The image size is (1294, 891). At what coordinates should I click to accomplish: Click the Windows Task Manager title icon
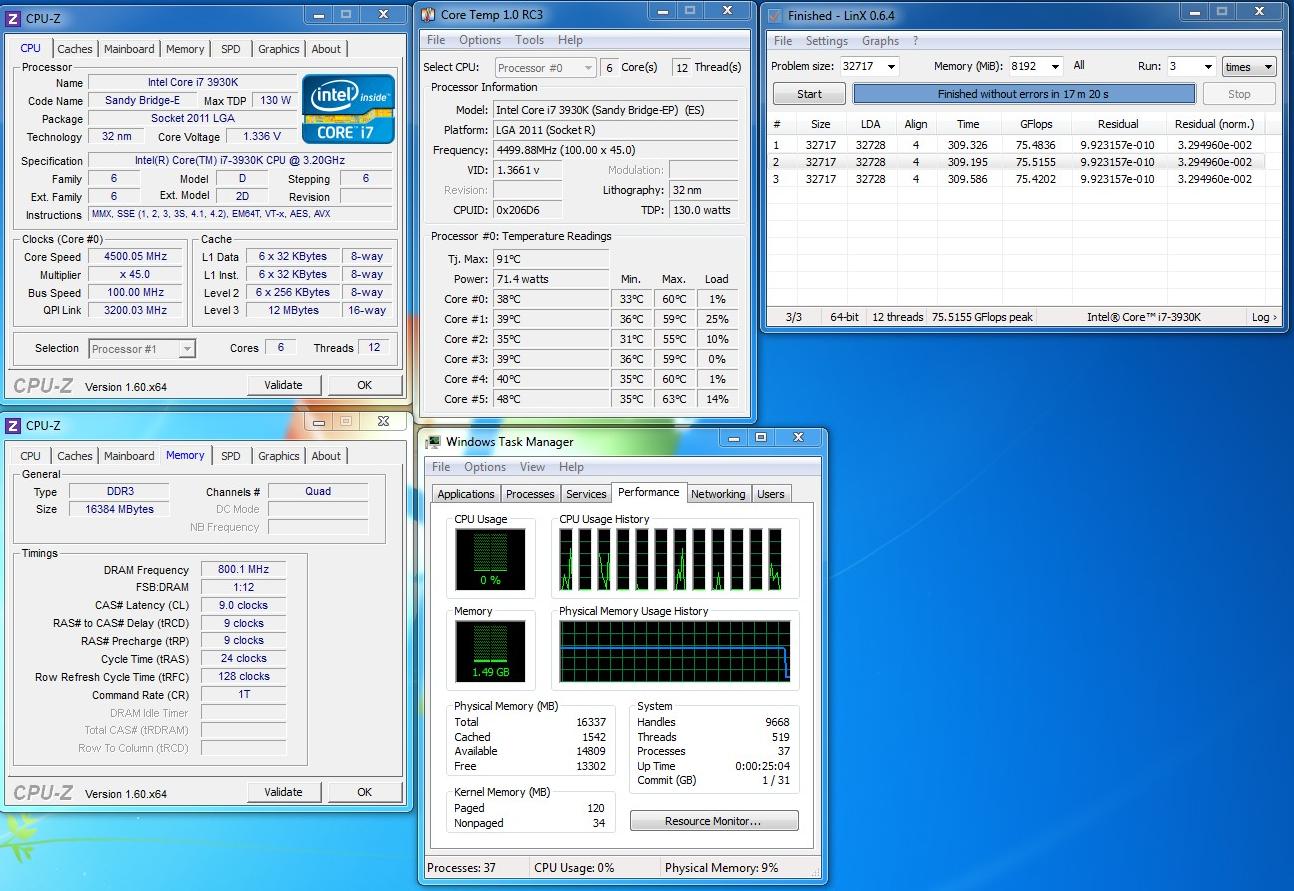(433, 441)
